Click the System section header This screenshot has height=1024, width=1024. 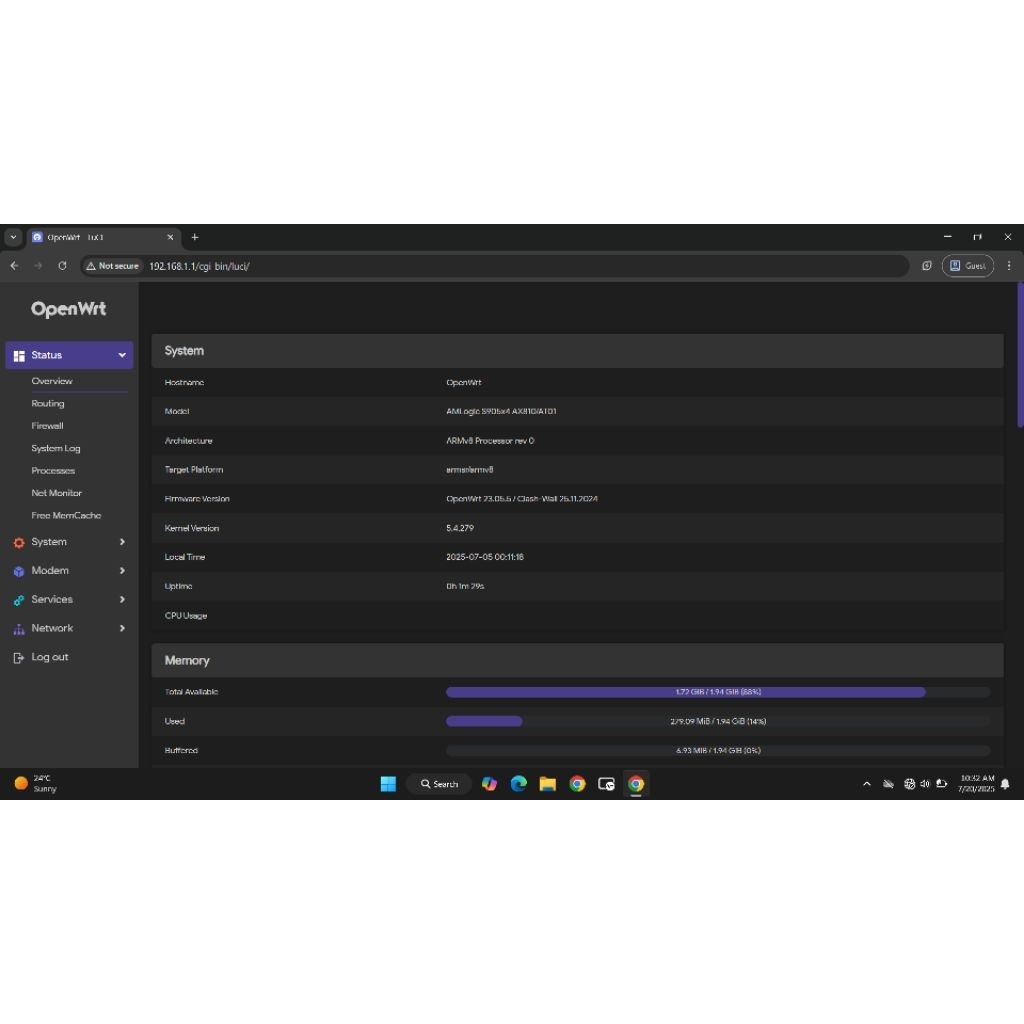[x=577, y=351]
